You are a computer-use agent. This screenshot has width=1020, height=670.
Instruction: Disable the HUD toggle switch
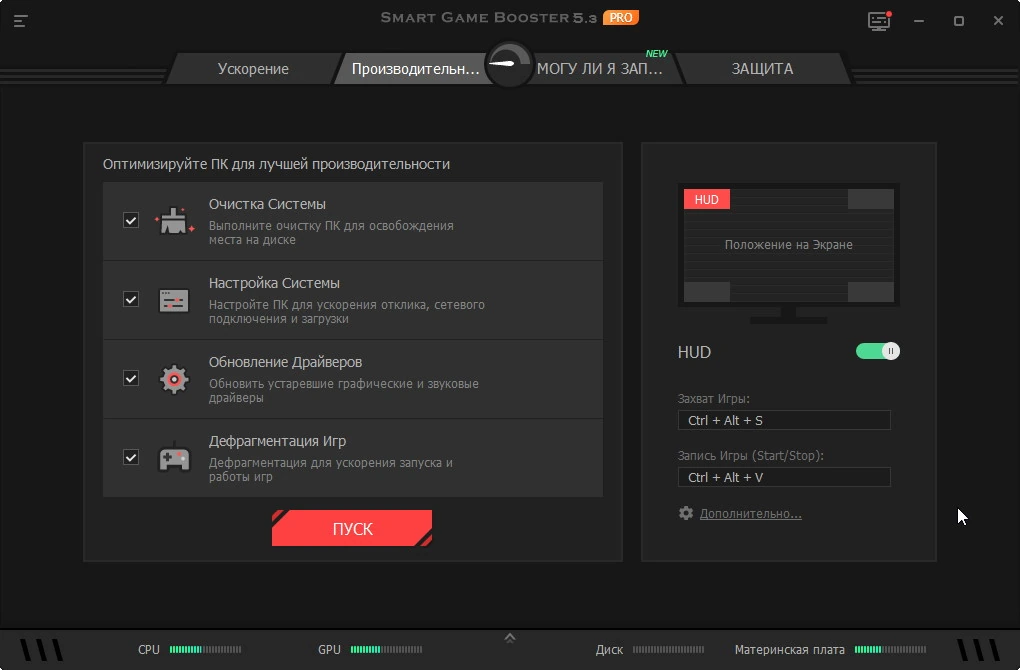[878, 351]
